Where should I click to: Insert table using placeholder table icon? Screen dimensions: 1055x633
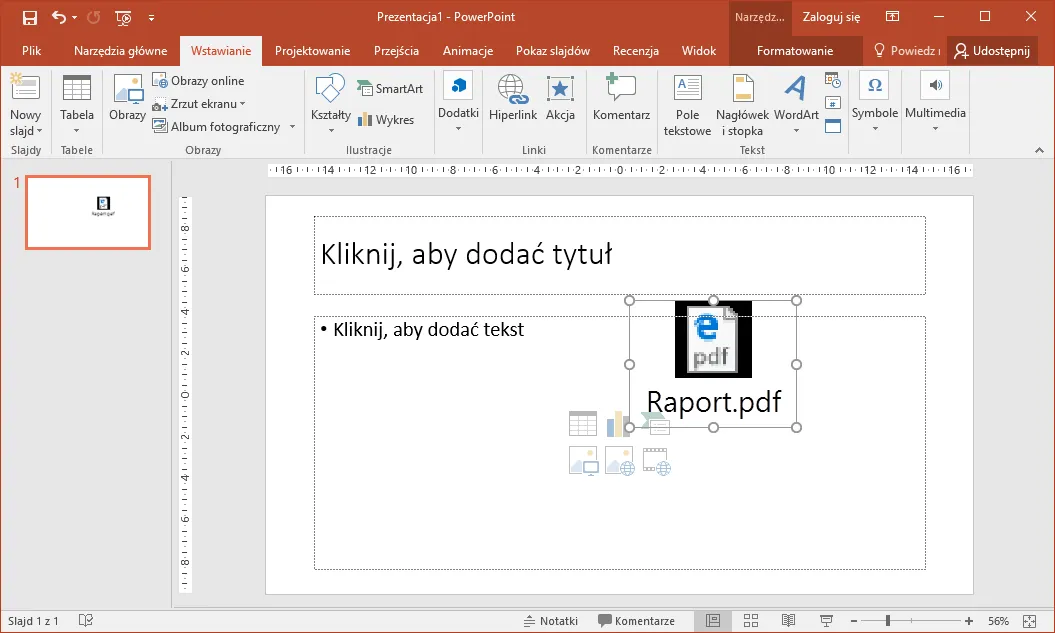tap(583, 424)
